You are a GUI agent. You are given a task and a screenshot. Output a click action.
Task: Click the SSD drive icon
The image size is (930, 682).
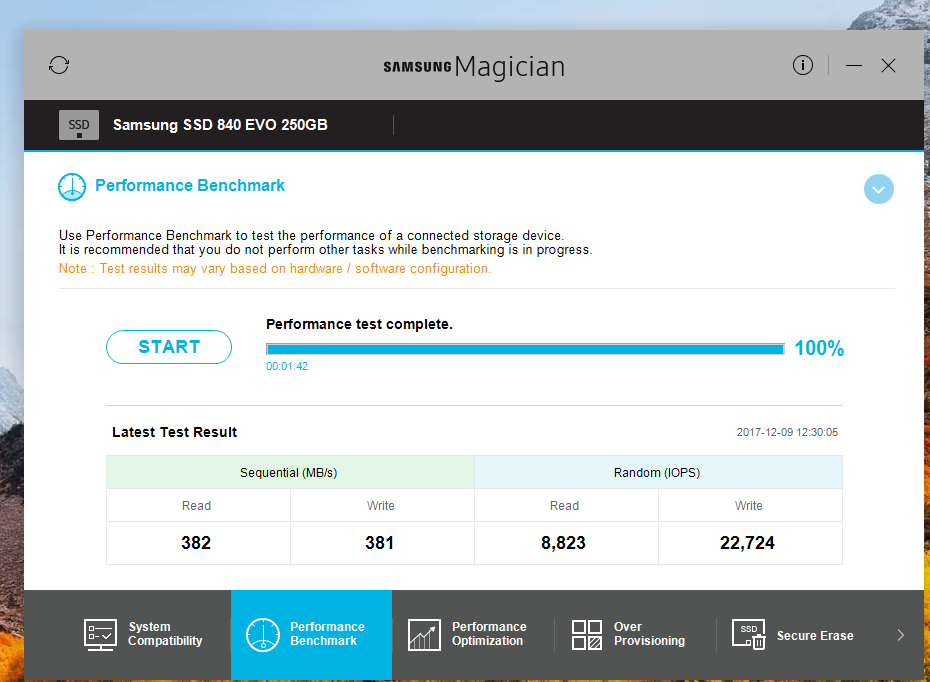pyautogui.click(x=79, y=125)
